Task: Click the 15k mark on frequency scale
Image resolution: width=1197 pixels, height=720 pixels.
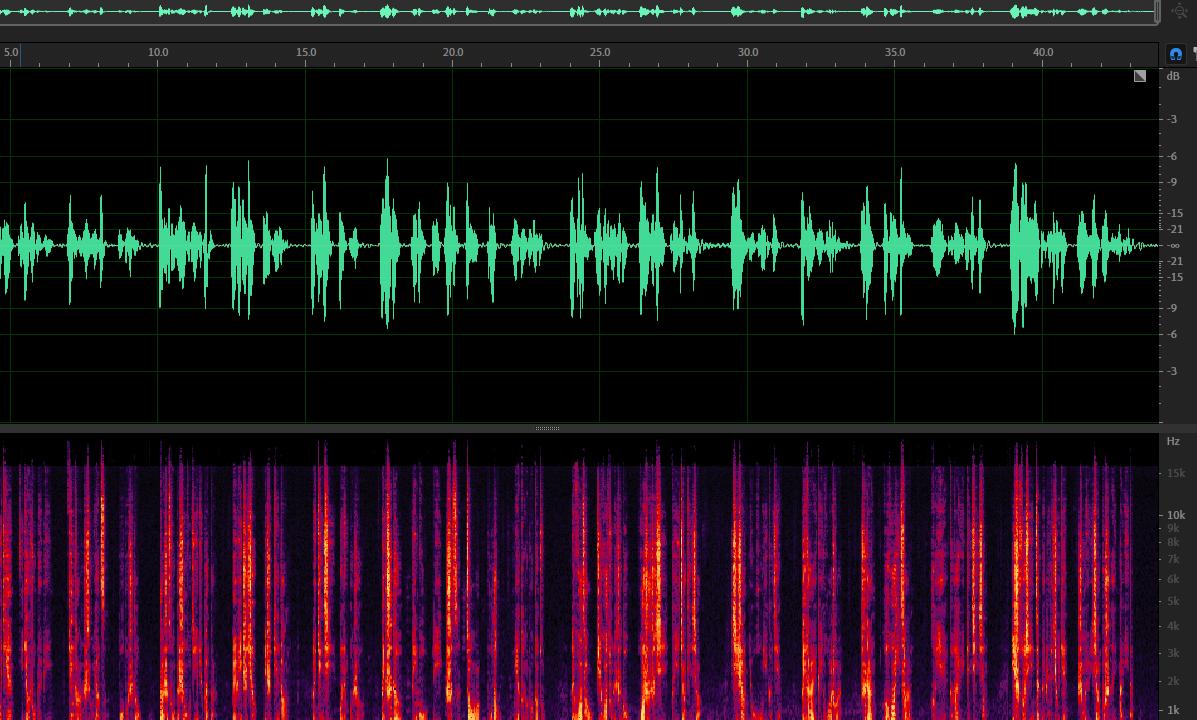Action: tap(1174, 473)
